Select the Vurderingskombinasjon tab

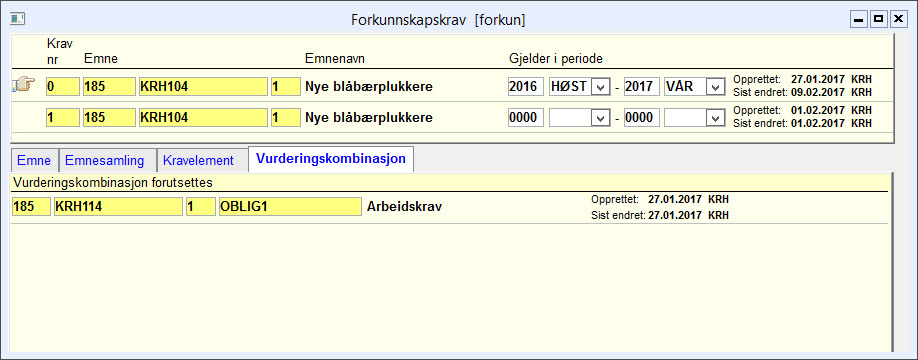(x=331, y=159)
